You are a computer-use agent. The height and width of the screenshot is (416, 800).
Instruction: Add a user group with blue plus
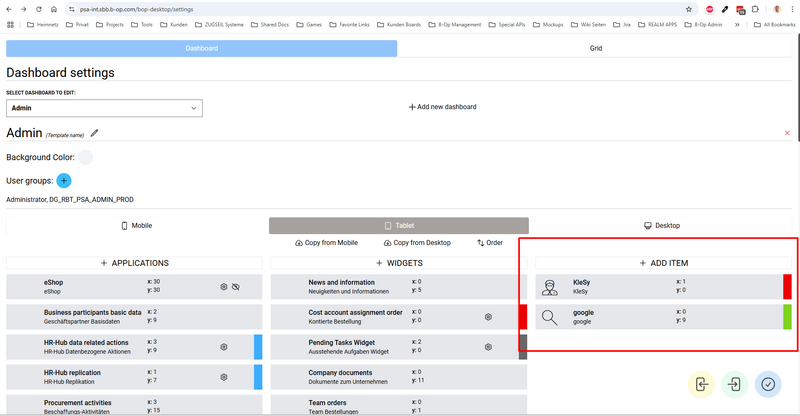tap(64, 181)
